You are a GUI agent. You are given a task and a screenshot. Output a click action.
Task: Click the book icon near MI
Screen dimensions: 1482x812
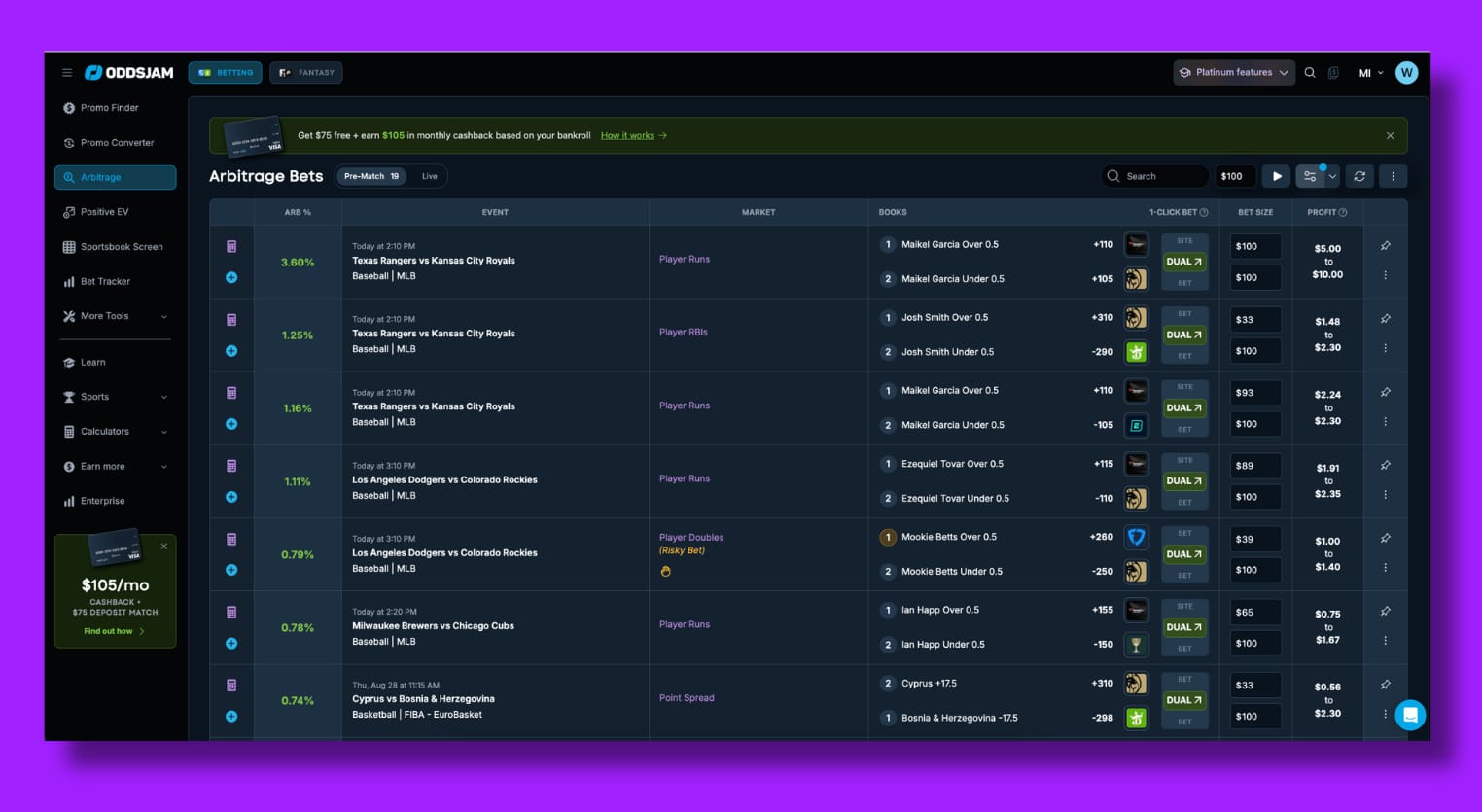tap(1333, 73)
